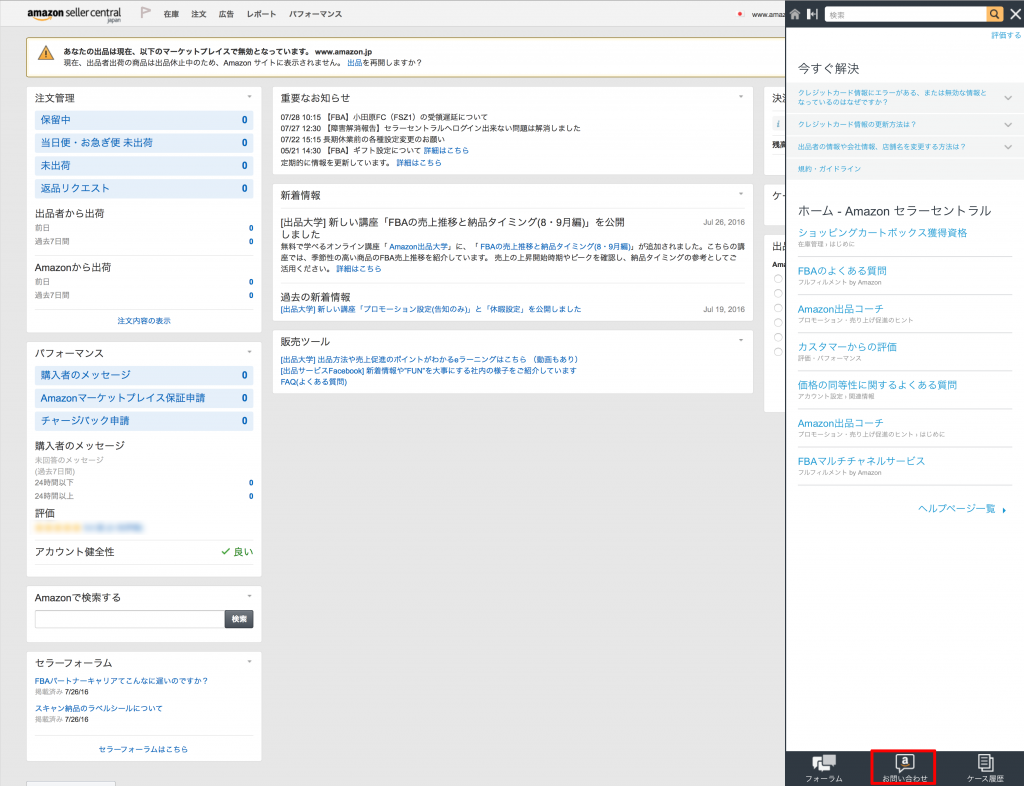
Task: Click the Amazon Seller Central logo
Action: coord(74,14)
